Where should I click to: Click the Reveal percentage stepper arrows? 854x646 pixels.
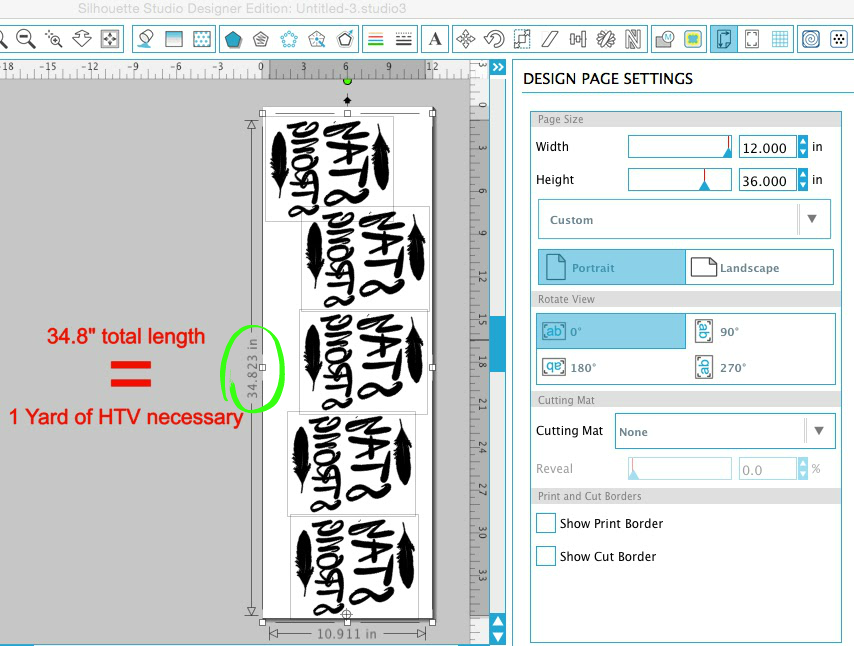pyautogui.click(x=803, y=469)
